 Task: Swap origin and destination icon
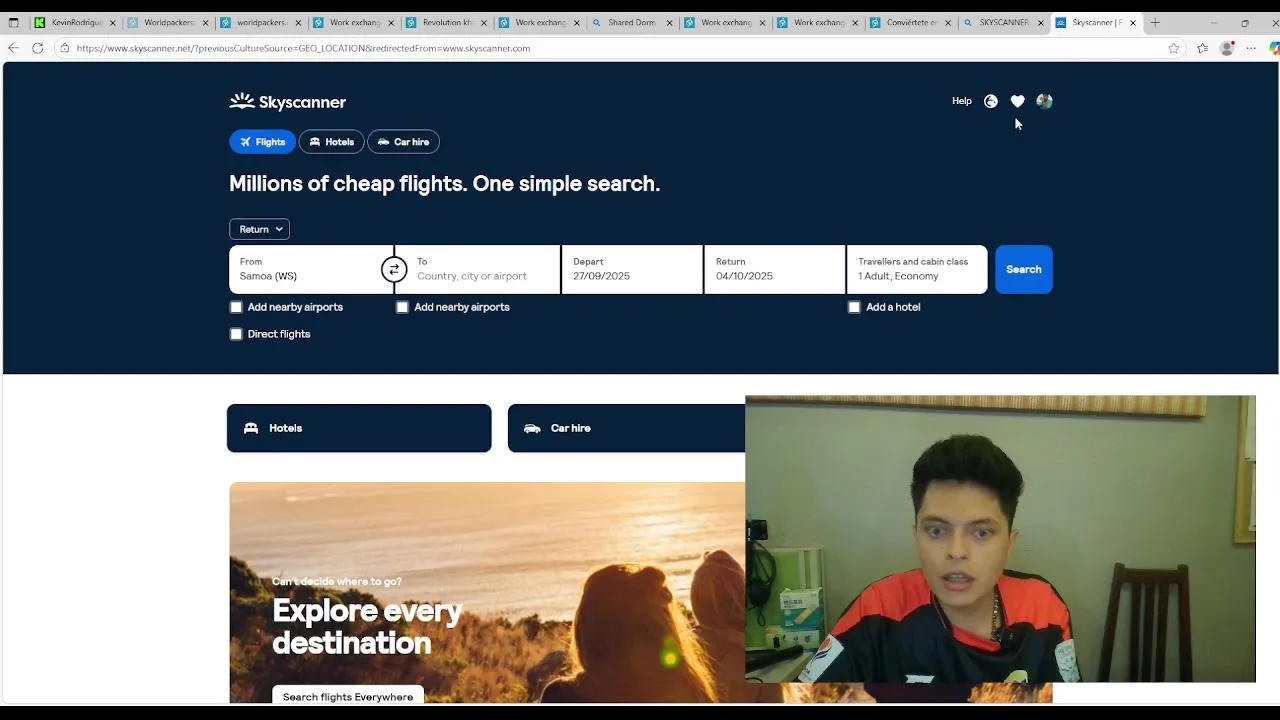point(394,269)
